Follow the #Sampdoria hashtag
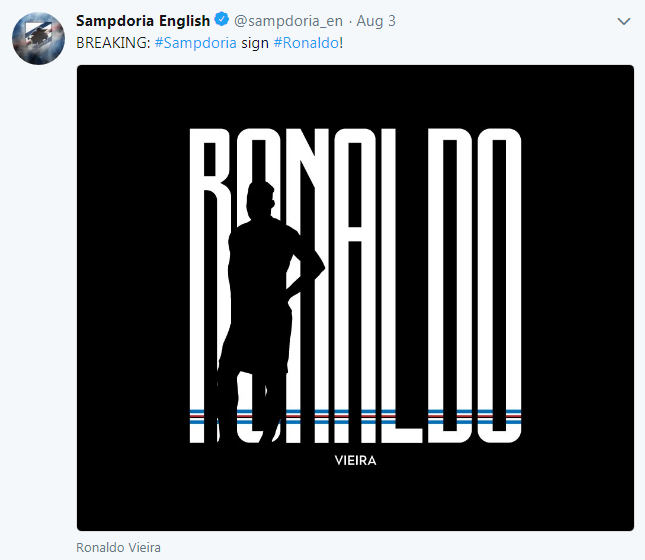This screenshot has width=645, height=560. pos(196,43)
